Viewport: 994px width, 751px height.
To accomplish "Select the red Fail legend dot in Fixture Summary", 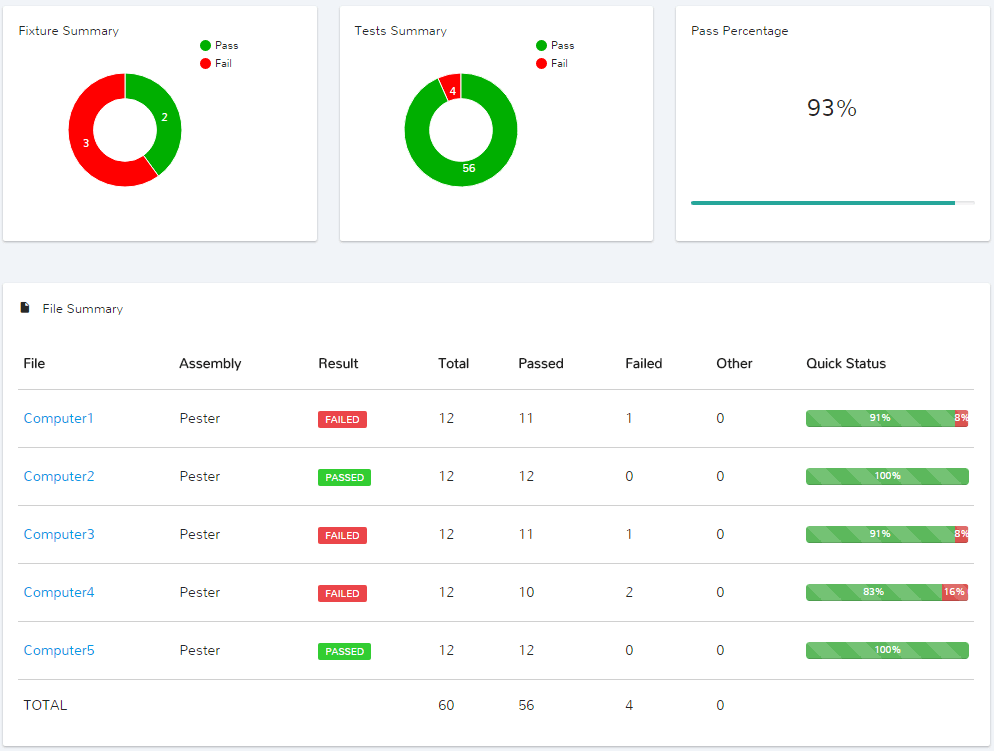I will [207, 63].
